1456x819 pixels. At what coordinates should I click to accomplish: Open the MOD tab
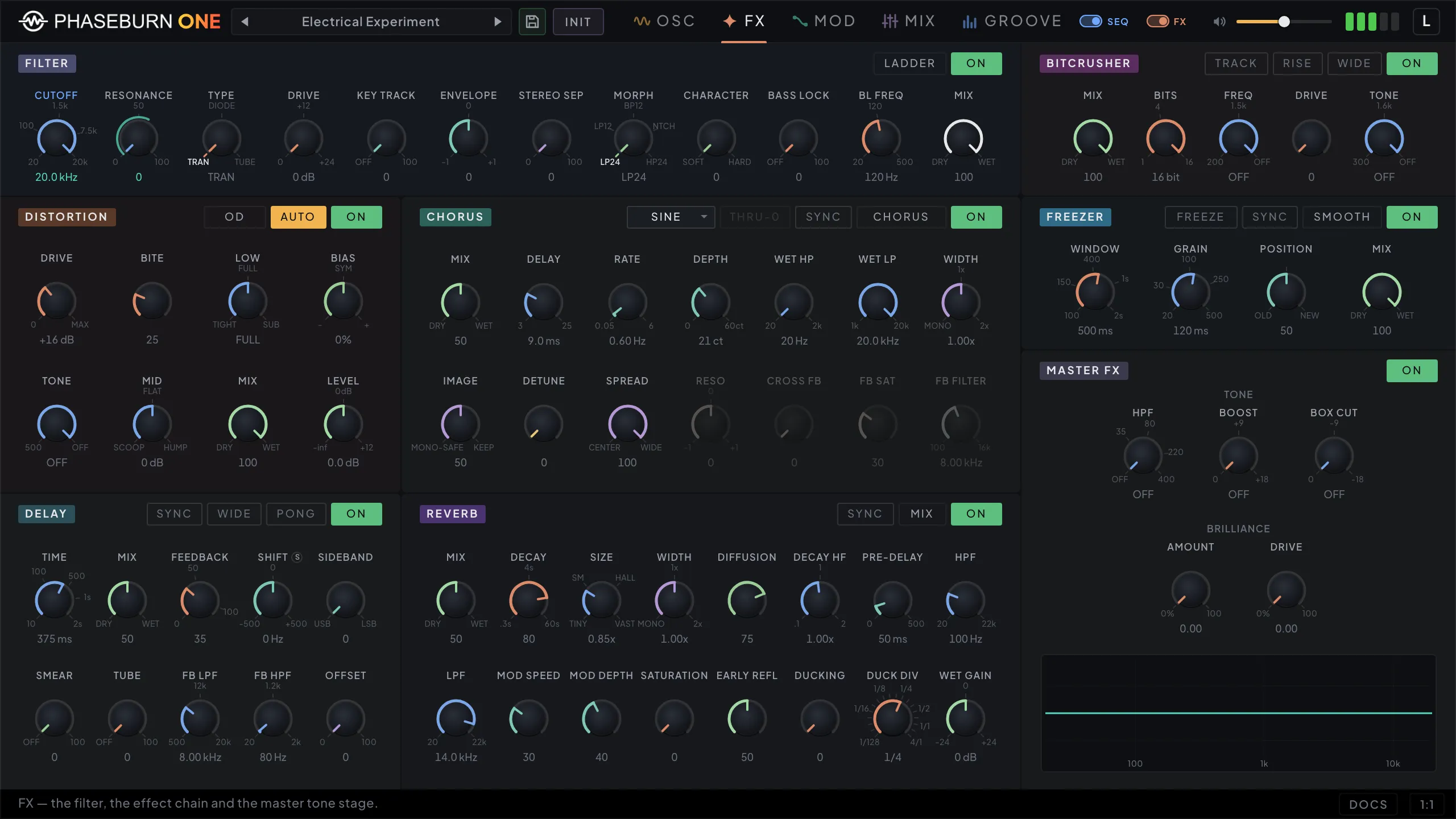pyautogui.click(x=824, y=22)
